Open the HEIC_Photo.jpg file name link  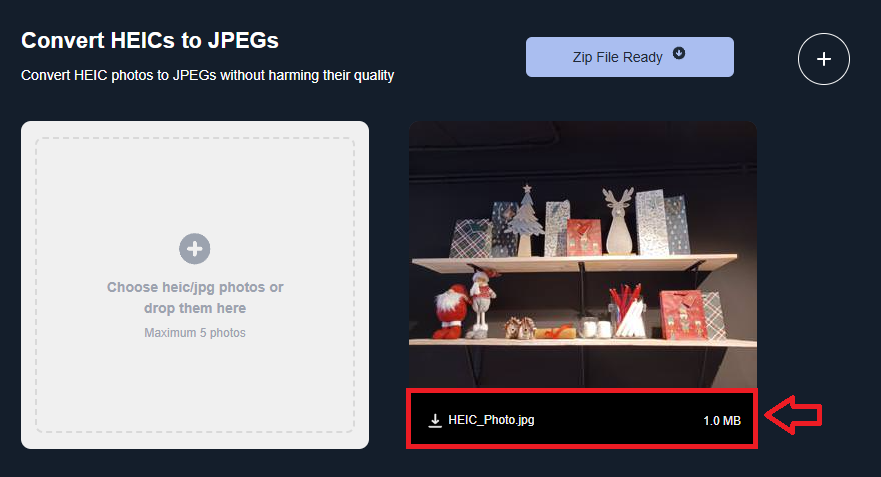point(491,420)
